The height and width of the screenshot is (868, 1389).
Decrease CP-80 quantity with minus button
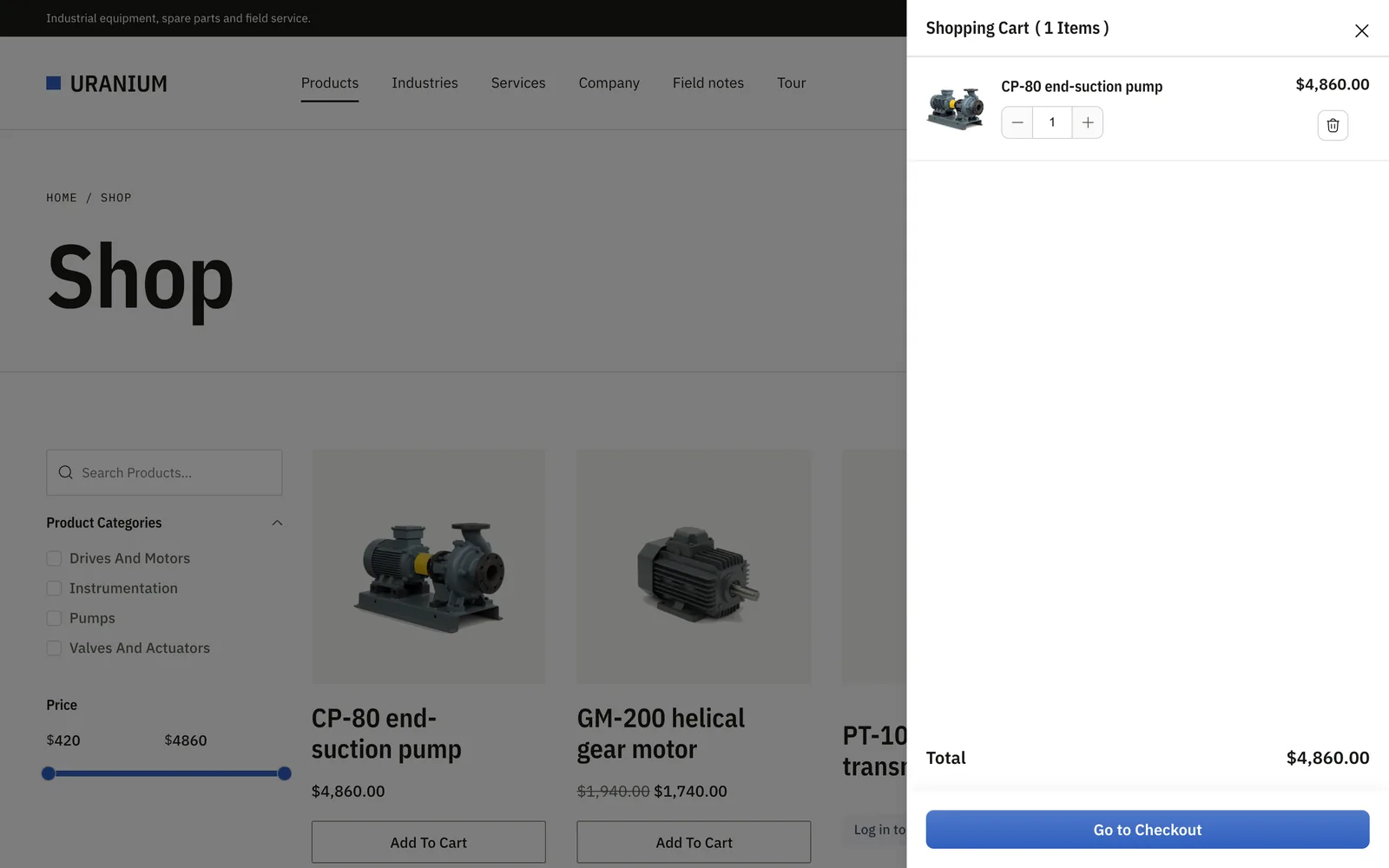click(1017, 122)
